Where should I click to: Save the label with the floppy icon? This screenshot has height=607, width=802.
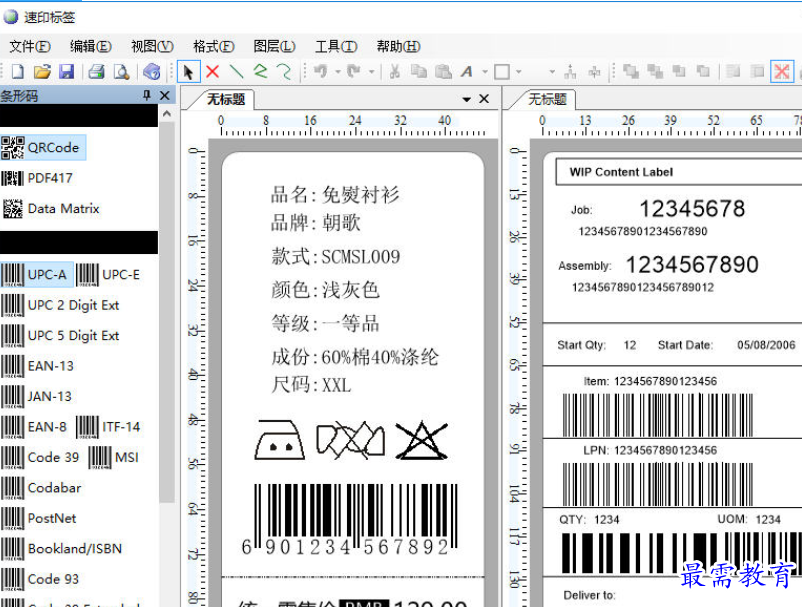pyautogui.click(x=66, y=72)
